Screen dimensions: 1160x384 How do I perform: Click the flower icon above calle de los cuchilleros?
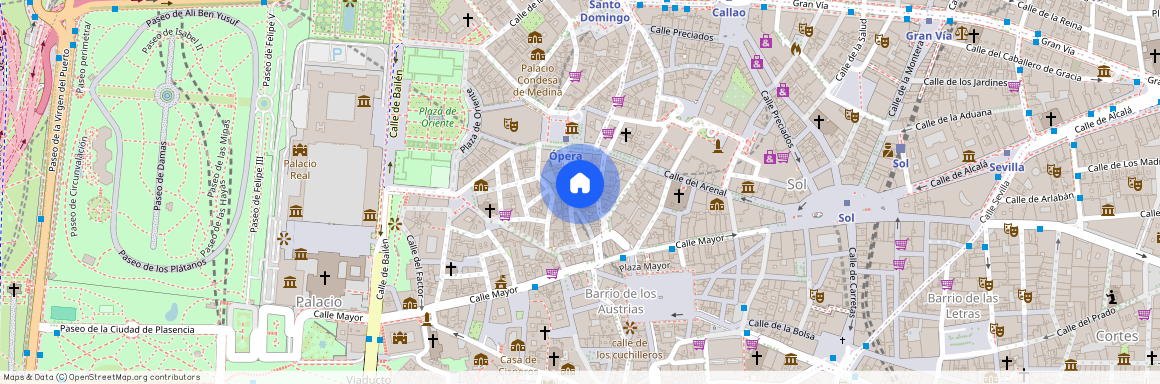pyautogui.click(x=630, y=327)
